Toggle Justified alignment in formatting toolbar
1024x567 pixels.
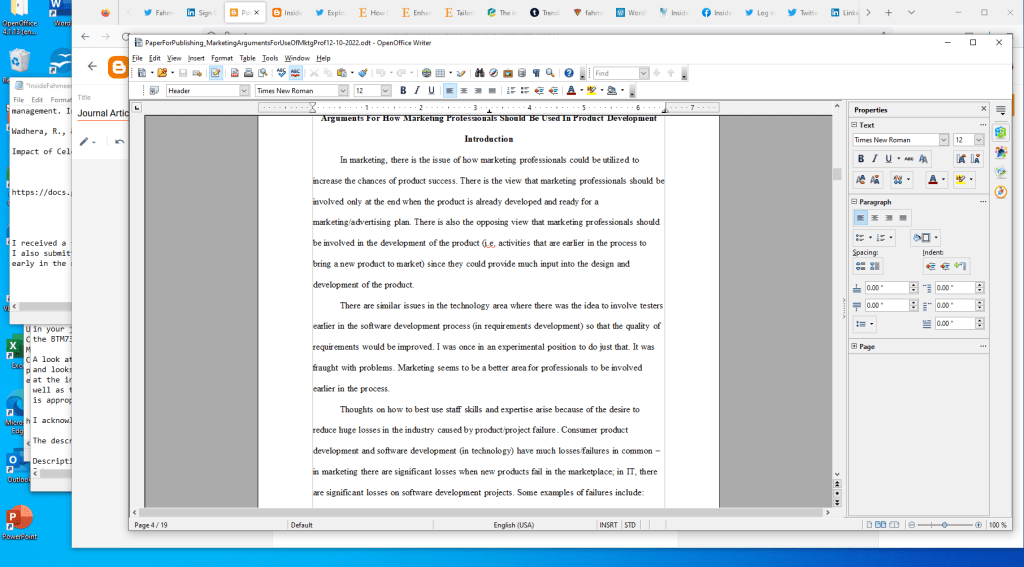492,91
